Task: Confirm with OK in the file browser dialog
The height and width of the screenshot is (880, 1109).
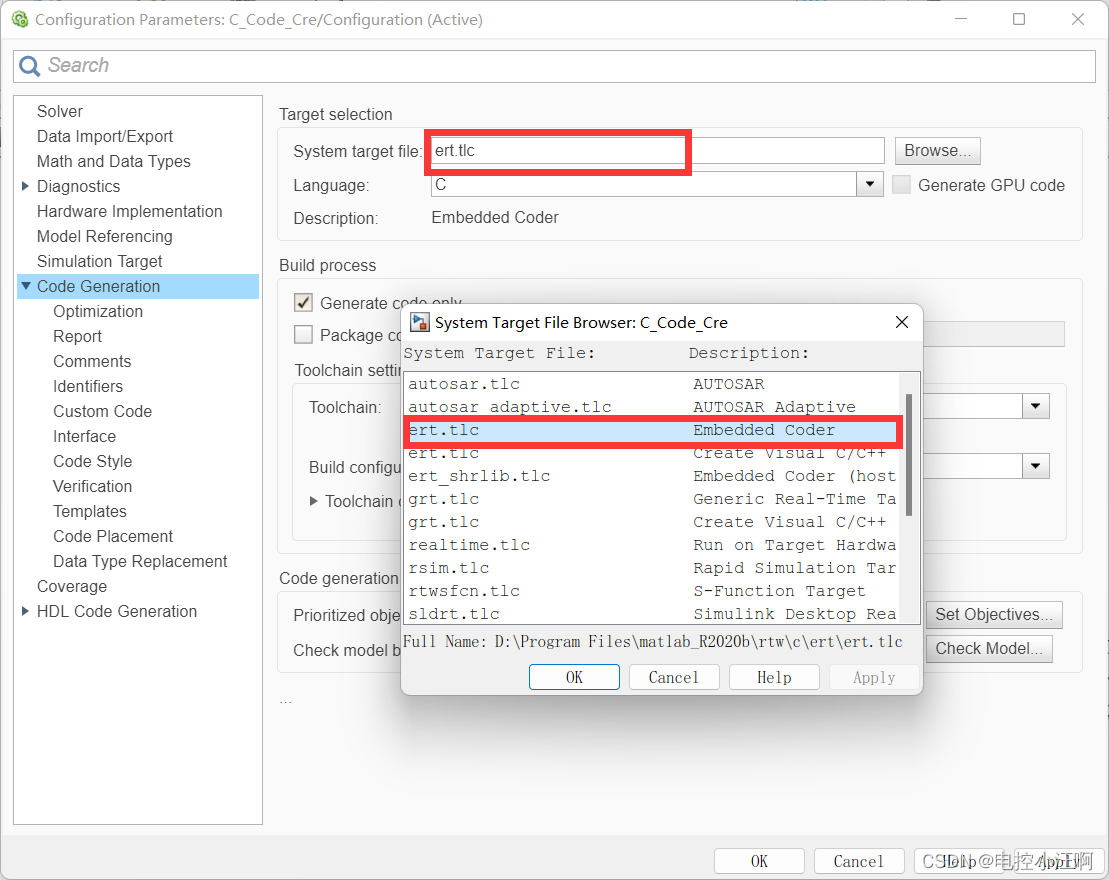Action: (574, 677)
